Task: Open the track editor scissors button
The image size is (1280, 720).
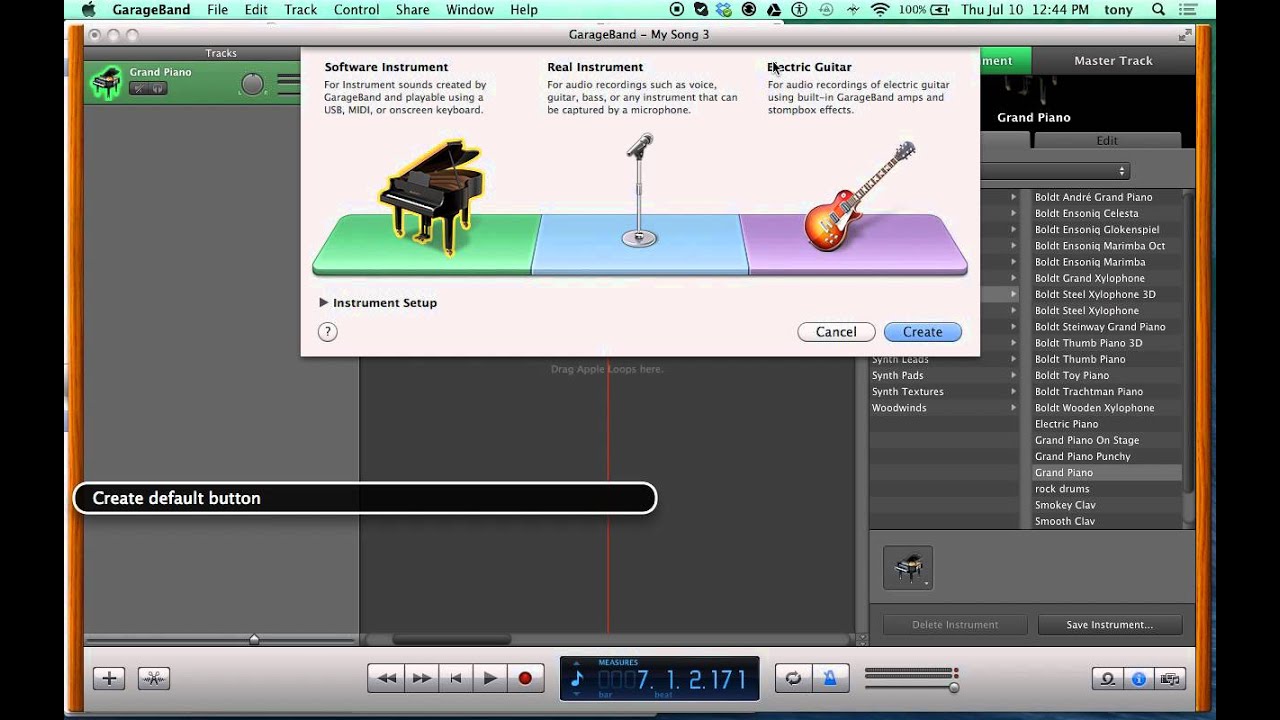Action: (x=154, y=678)
